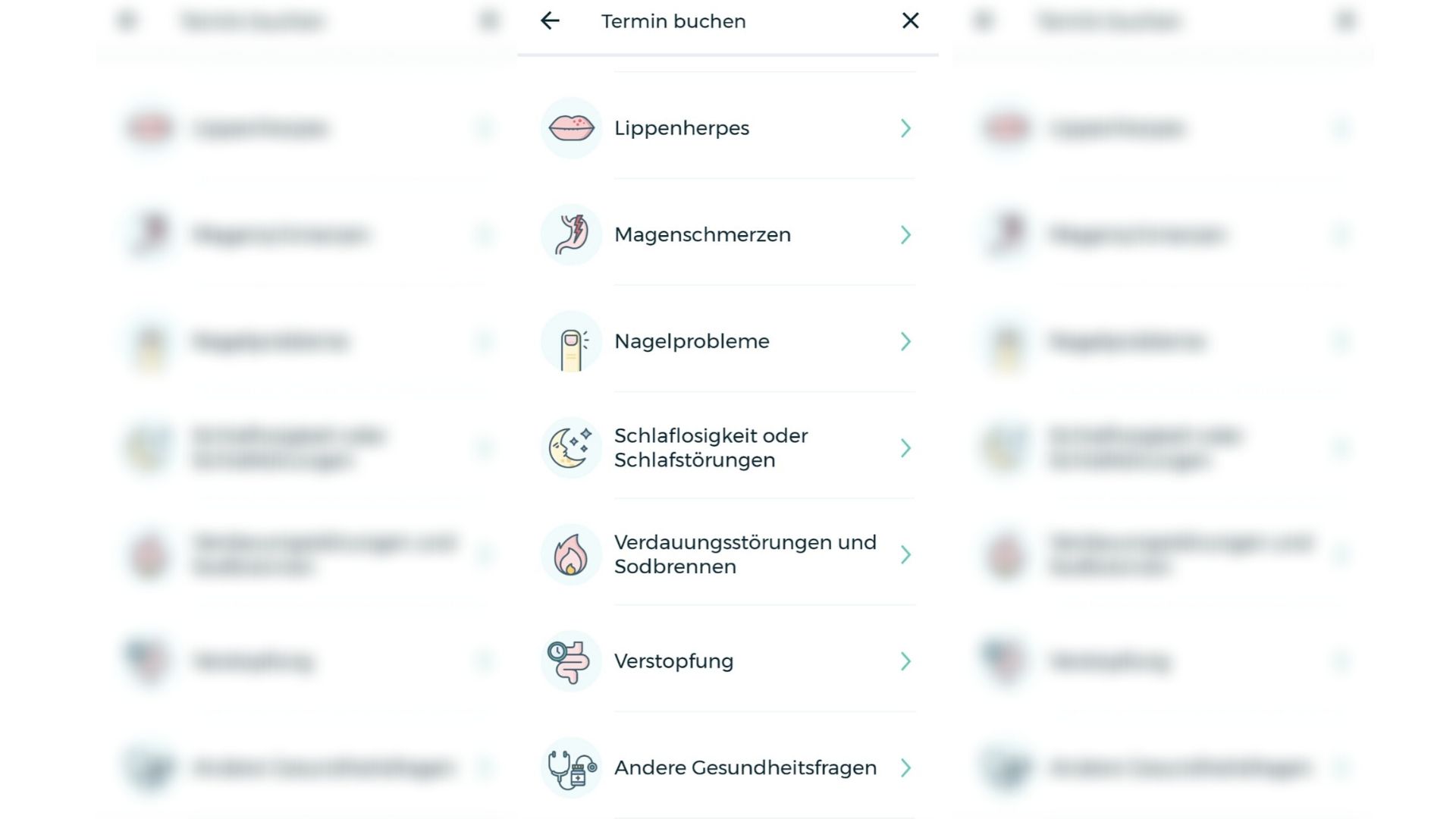Screen dimensions: 1456x819
Task: Expand Nagelprobleme via its chevron
Action: click(905, 342)
